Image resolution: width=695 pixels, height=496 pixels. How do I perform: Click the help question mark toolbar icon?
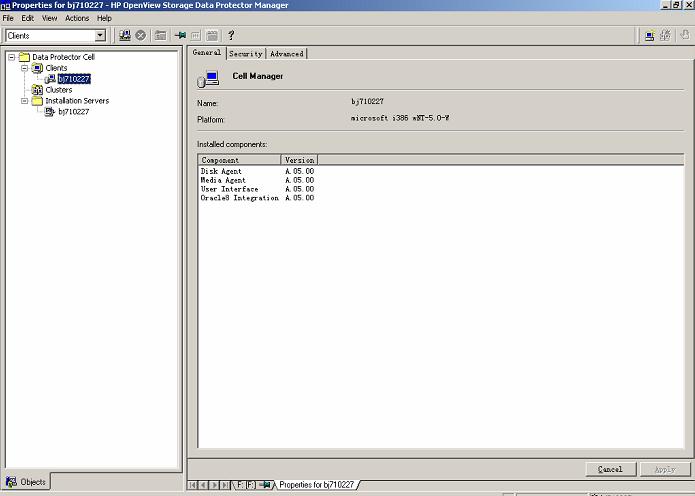coord(231,35)
